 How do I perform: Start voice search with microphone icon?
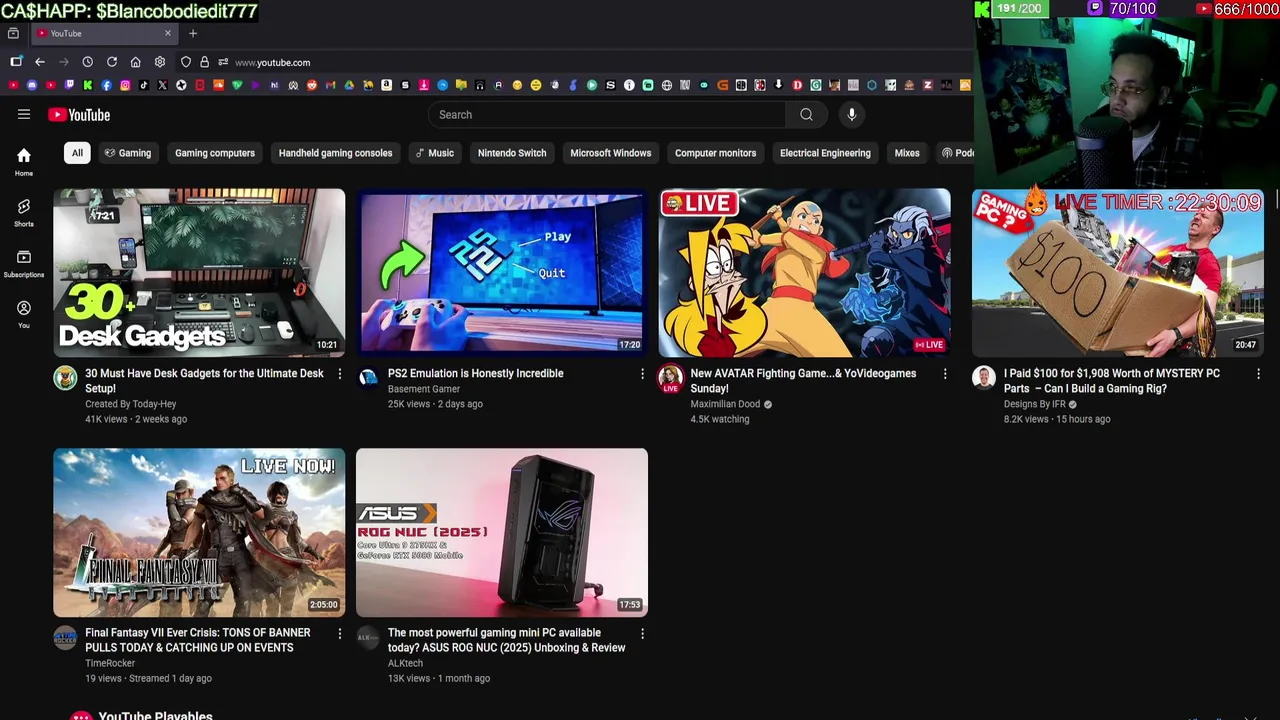[851, 114]
